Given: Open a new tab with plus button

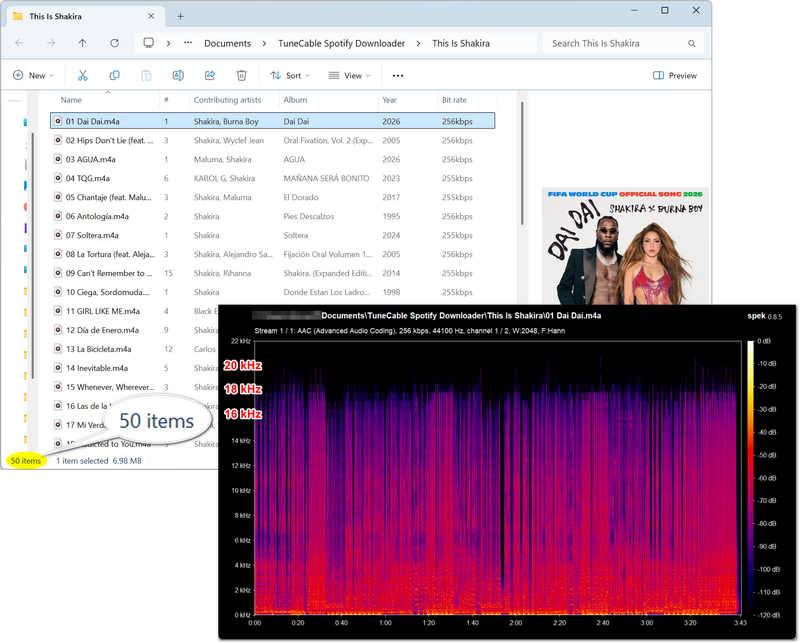Looking at the screenshot, I should (x=180, y=16).
